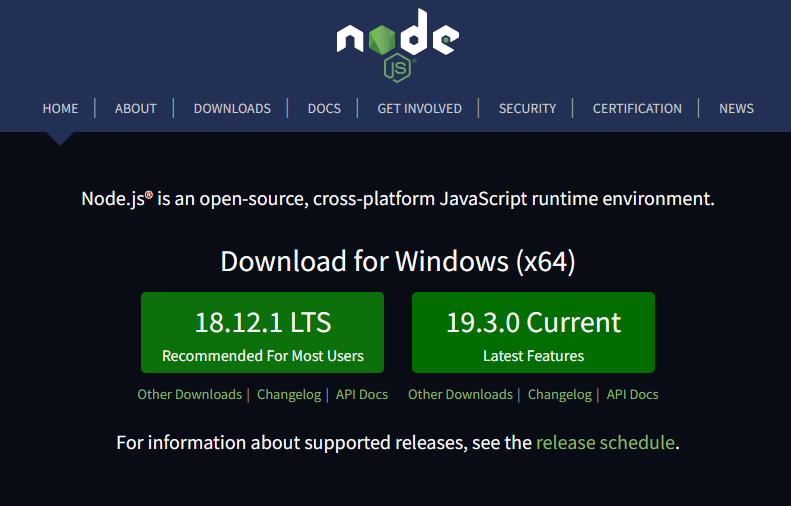The width and height of the screenshot is (791, 506).
Task: Open GET INVOLVED section
Action: (420, 108)
